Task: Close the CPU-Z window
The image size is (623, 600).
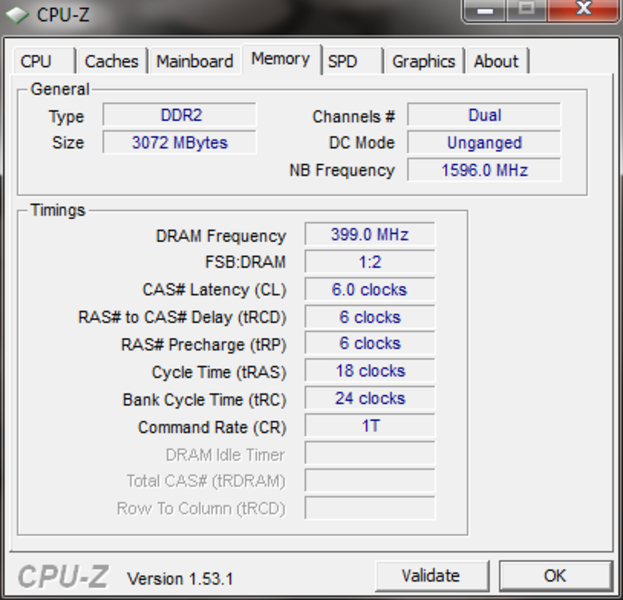Action: [584, 10]
